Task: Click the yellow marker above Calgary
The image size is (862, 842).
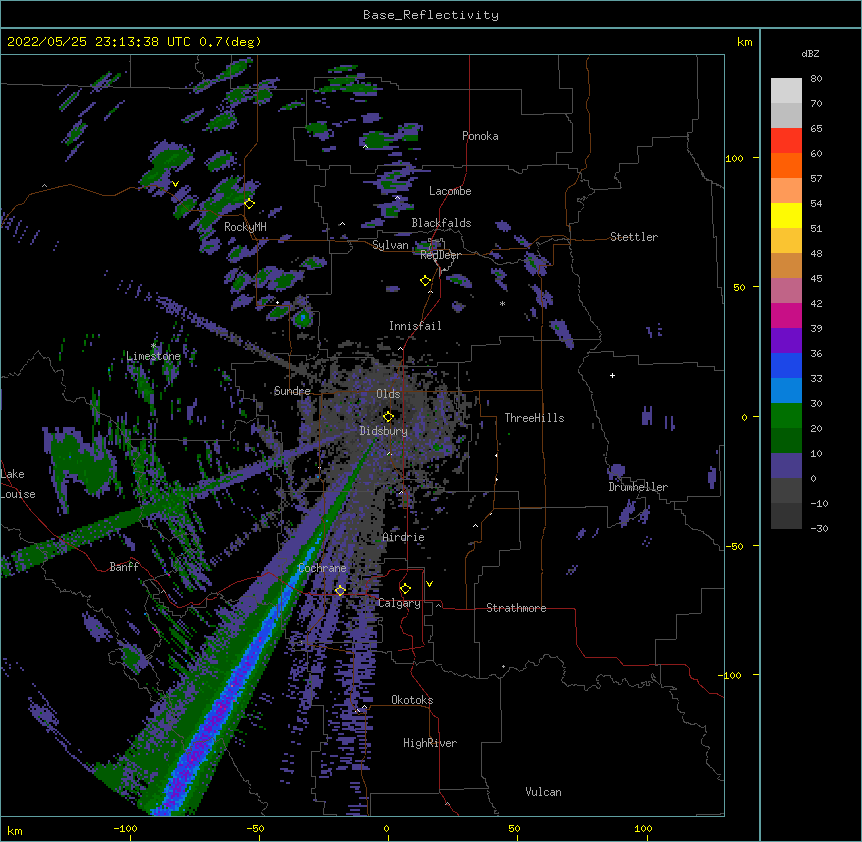Action: click(x=405, y=589)
